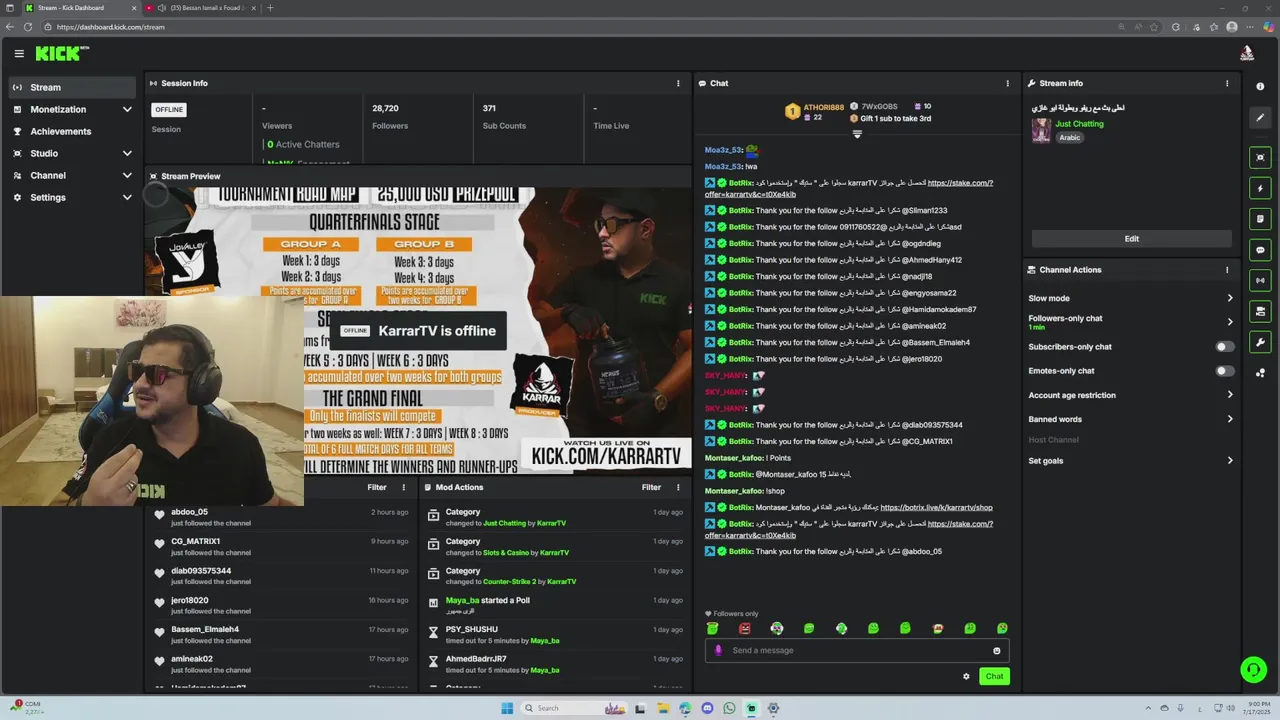Insert the angry red emote

[744, 628]
